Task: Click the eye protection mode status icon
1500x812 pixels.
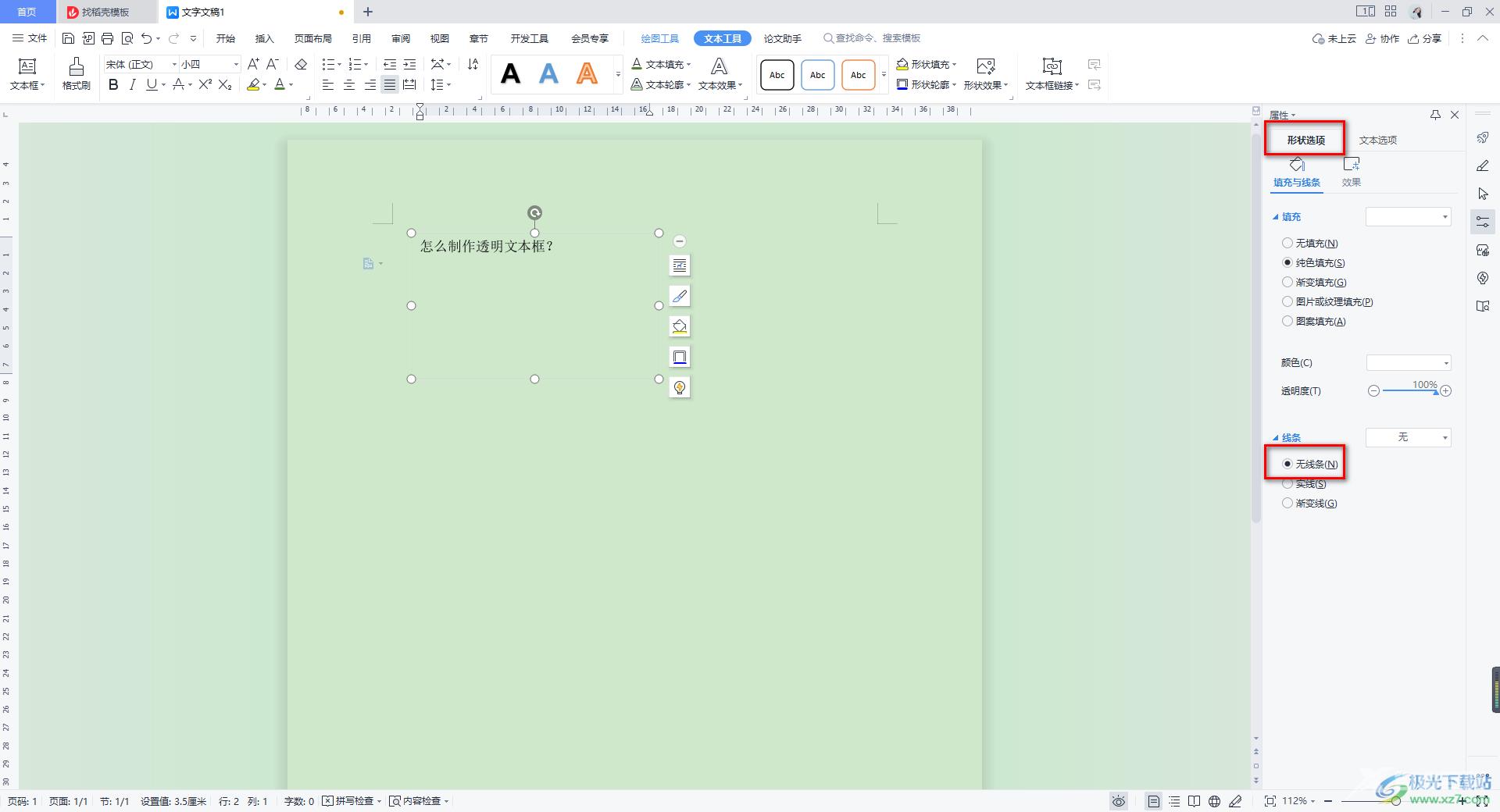Action: [x=1119, y=801]
